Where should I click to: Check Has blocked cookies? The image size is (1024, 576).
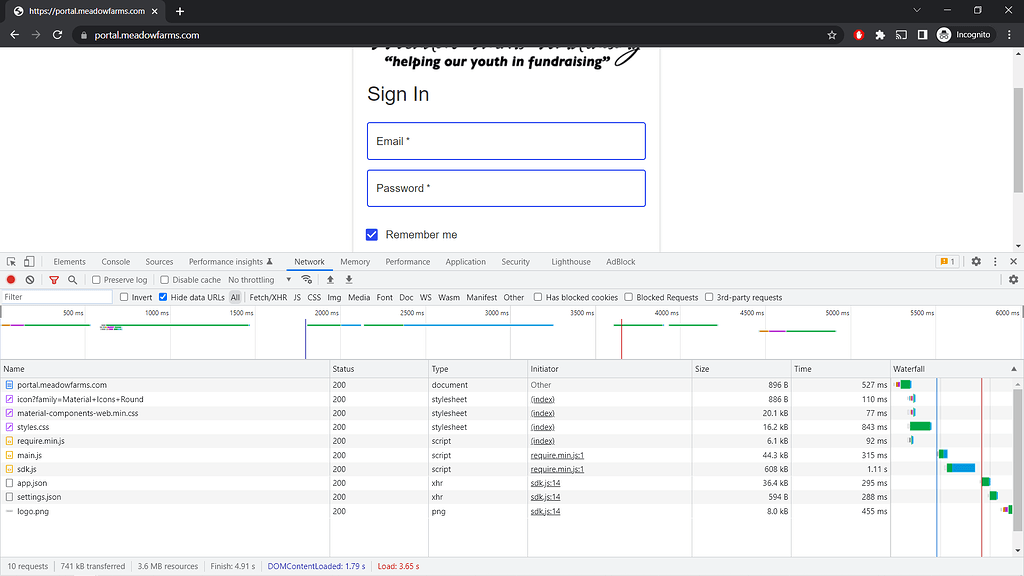pos(537,297)
